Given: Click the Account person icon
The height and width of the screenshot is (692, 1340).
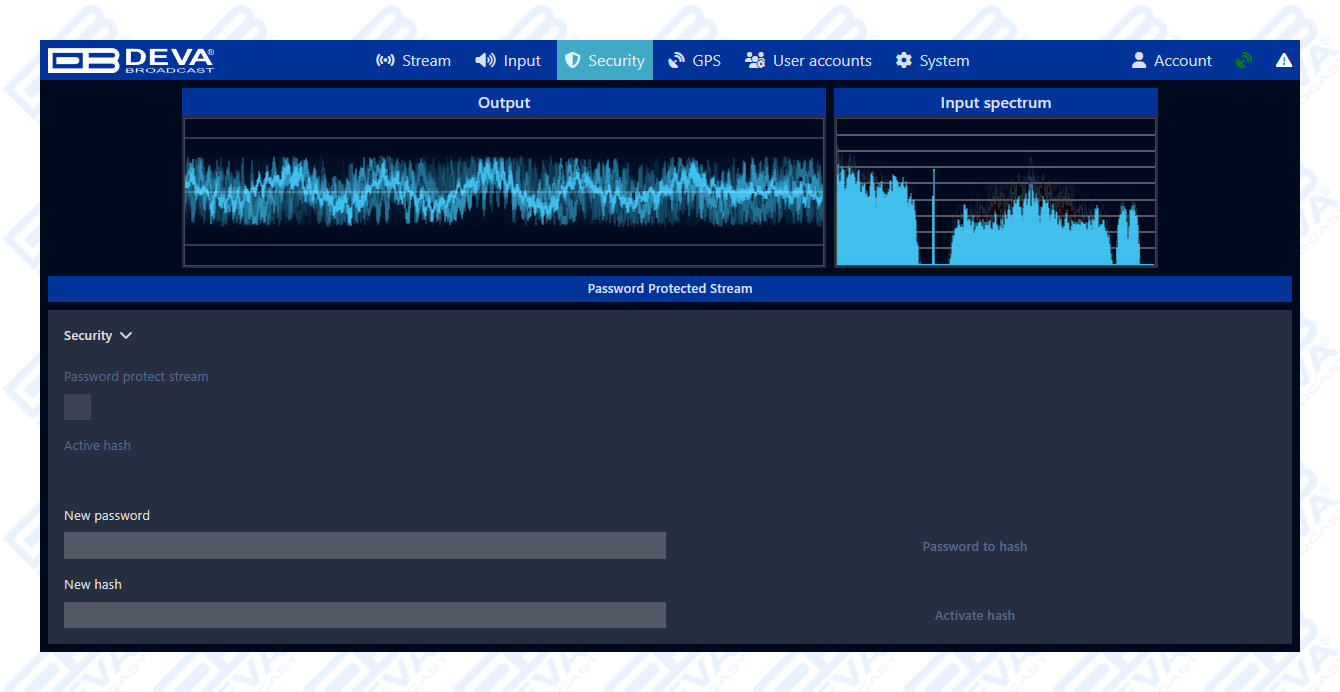Looking at the screenshot, I should point(1138,60).
